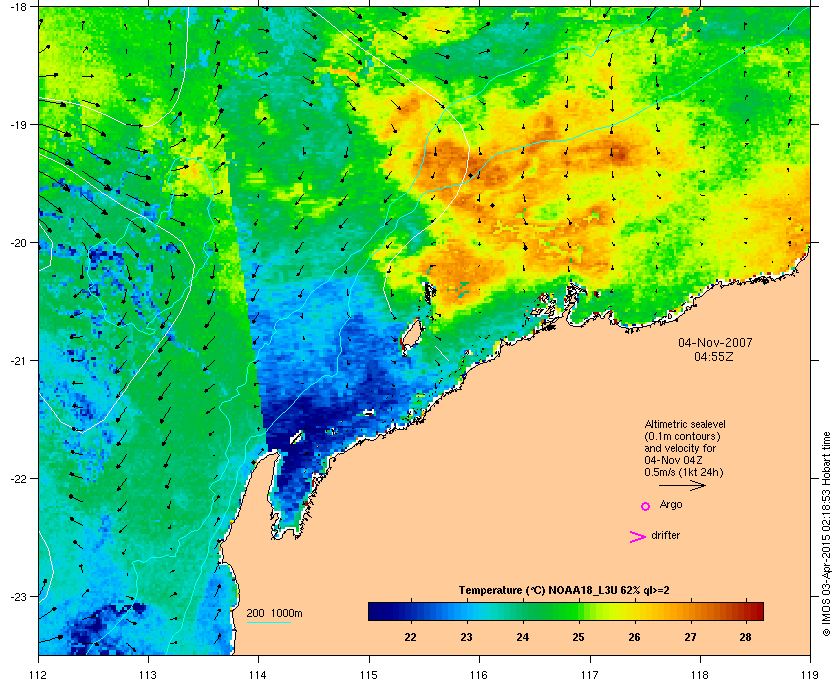The height and width of the screenshot is (680, 840).
Task: Click the 'Altimetric sealevel' legend text
Action: click(x=685, y=424)
